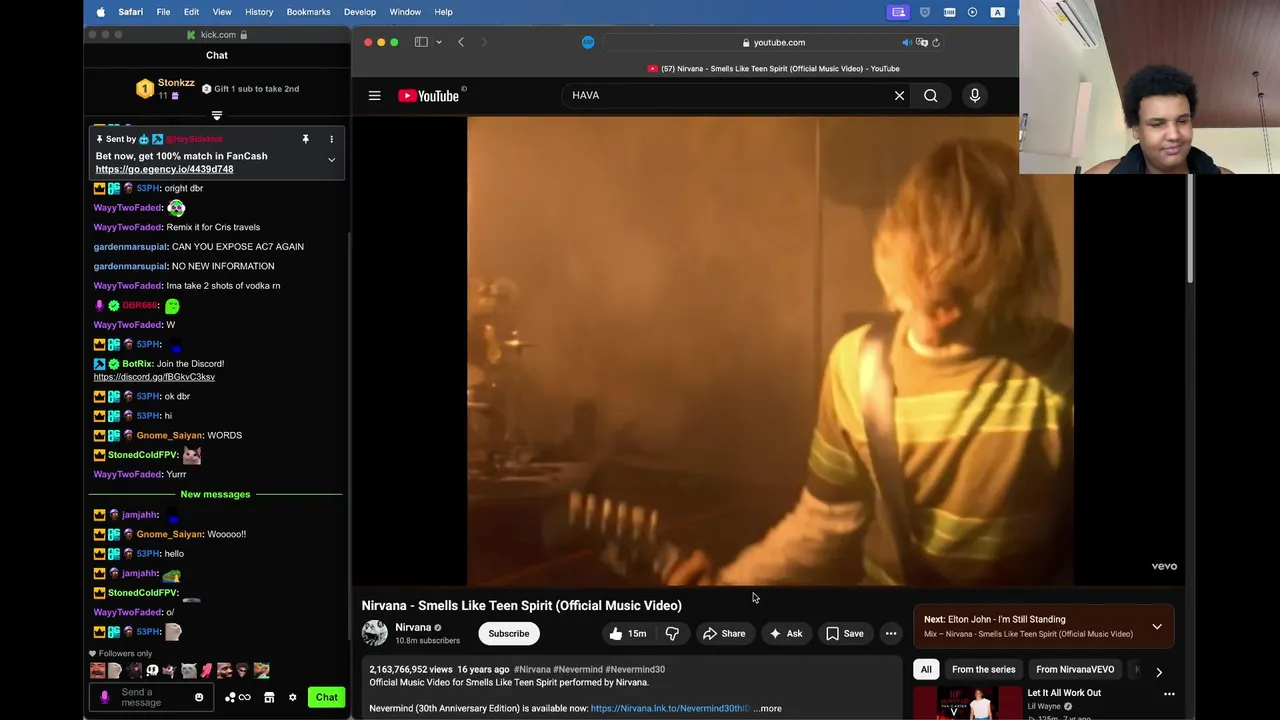Insert the first laughing-man quick emote
Viewport: 1280px width, 720px height.
(x=98, y=670)
